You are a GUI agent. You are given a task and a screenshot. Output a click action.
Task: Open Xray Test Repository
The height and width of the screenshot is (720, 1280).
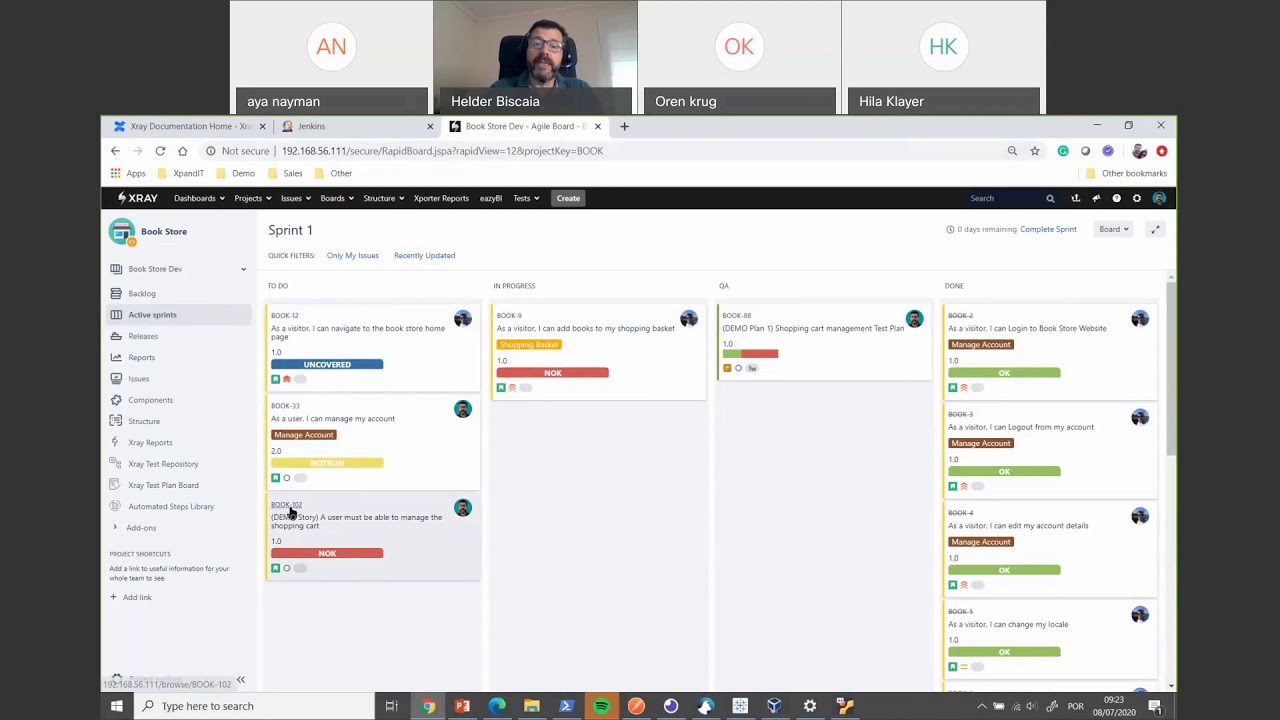(163, 464)
